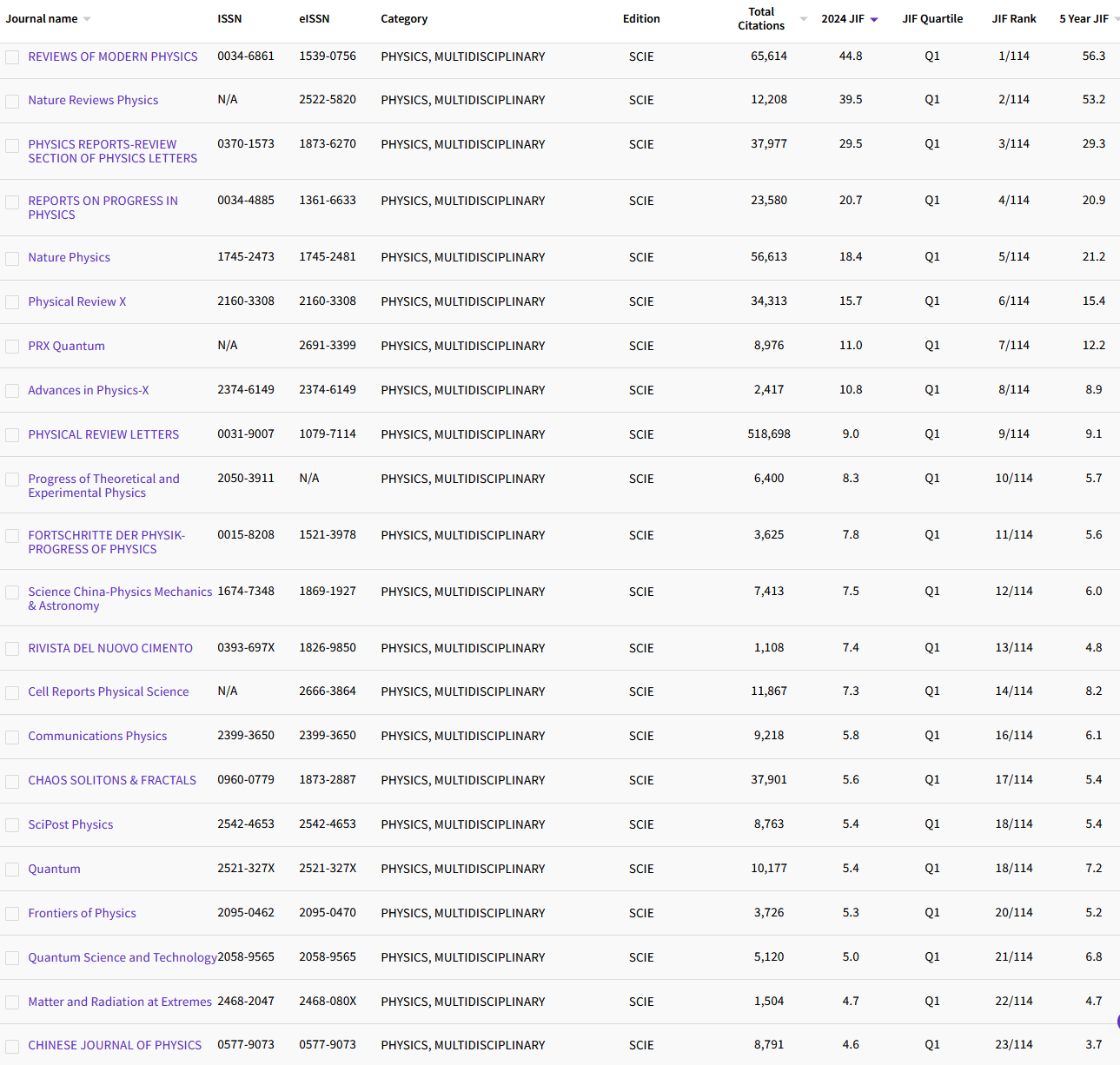The width and height of the screenshot is (1120, 1065).
Task: Open the Physical Review X link
Action: (x=76, y=301)
